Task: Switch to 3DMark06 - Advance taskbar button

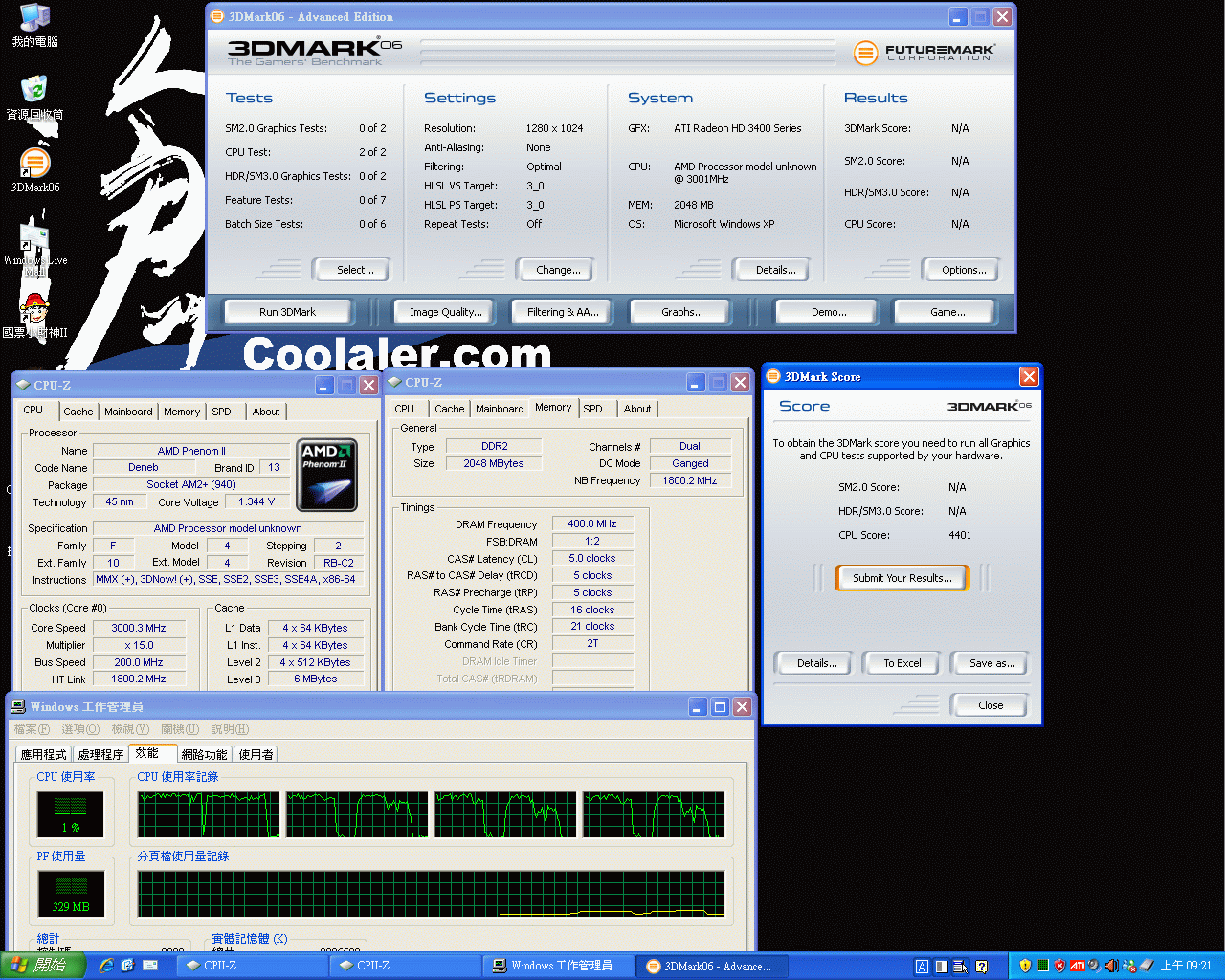Action: (x=714, y=966)
